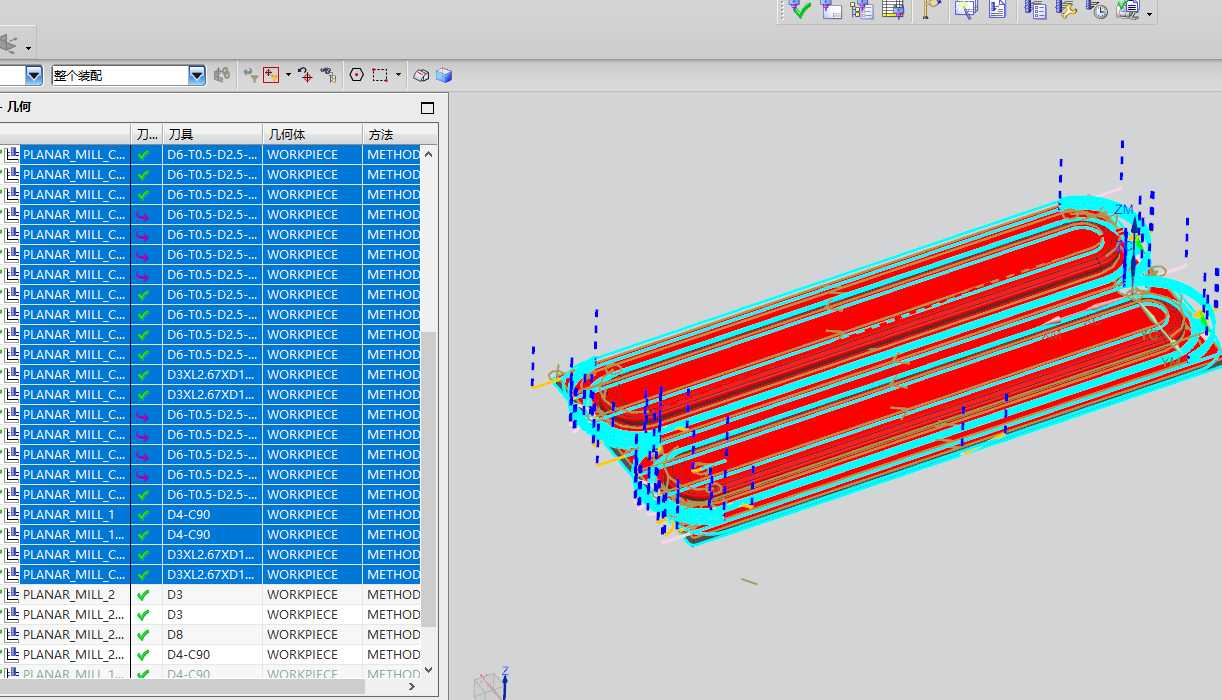1222x700 pixels.
Task: Open the leftmost selection filter dropdown
Action: click(x=34, y=75)
